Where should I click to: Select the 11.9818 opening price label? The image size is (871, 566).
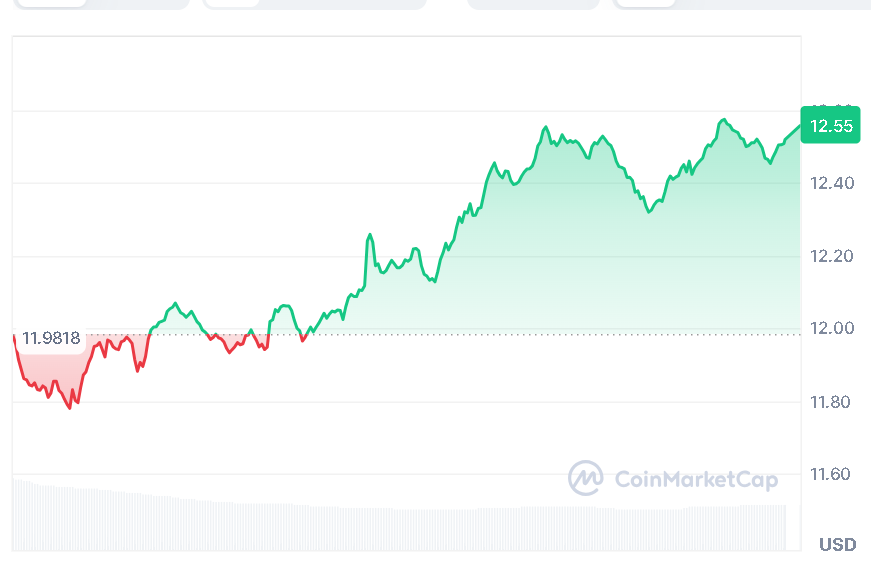click(x=51, y=338)
